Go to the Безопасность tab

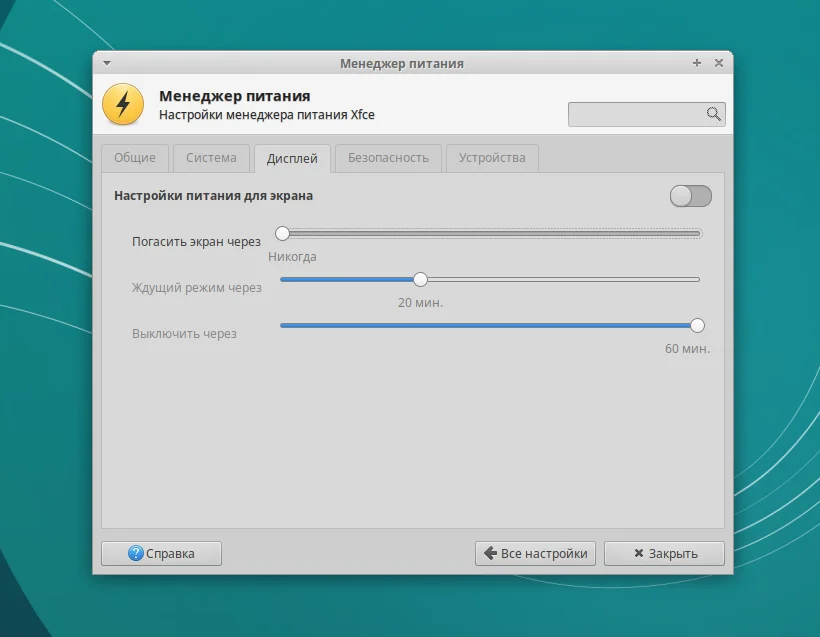pos(388,158)
